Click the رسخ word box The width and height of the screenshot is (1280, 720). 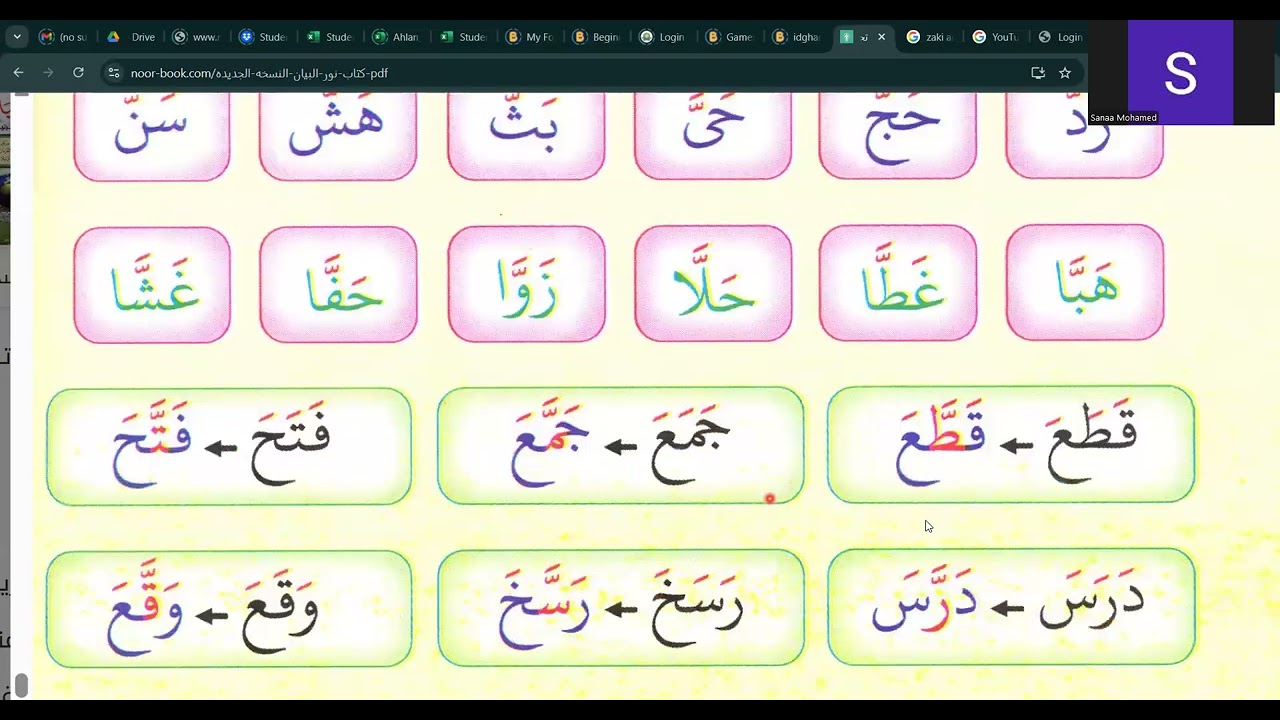click(x=620, y=608)
